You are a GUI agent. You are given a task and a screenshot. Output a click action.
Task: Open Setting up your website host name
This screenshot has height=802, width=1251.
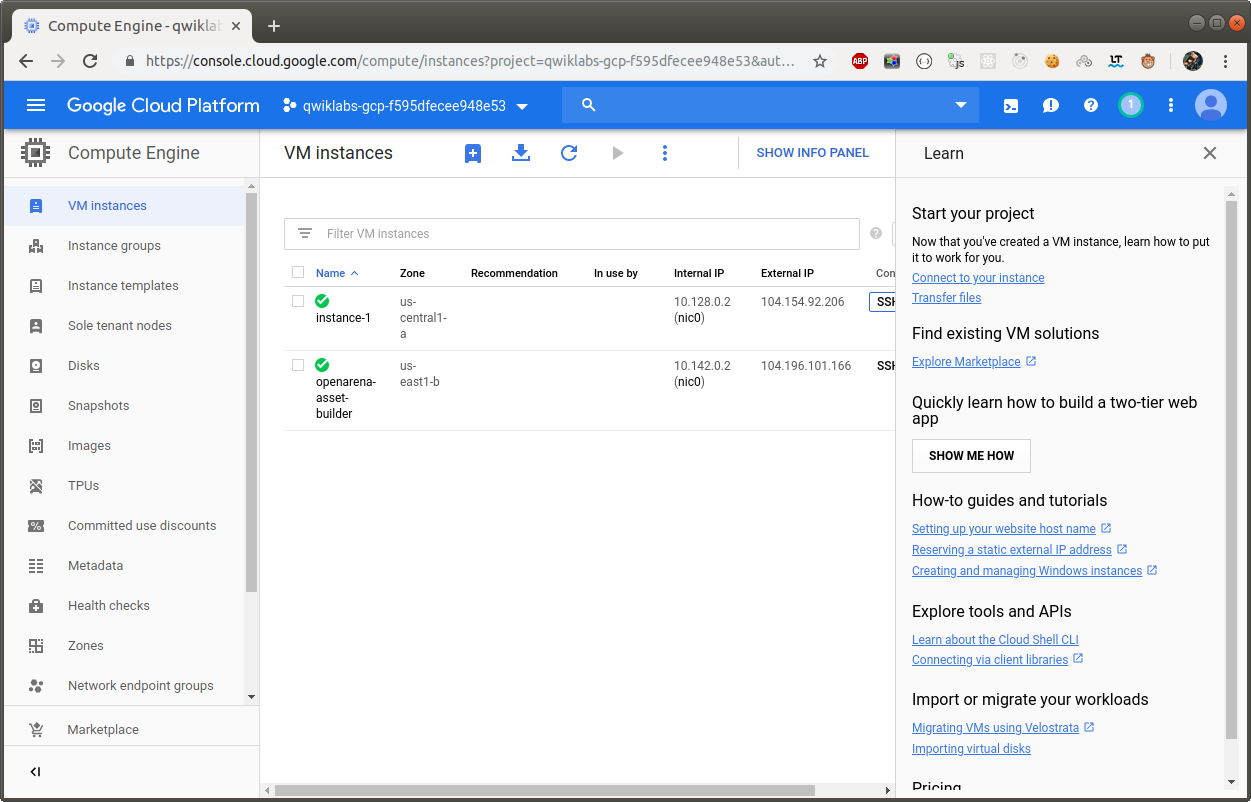point(1004,529)
